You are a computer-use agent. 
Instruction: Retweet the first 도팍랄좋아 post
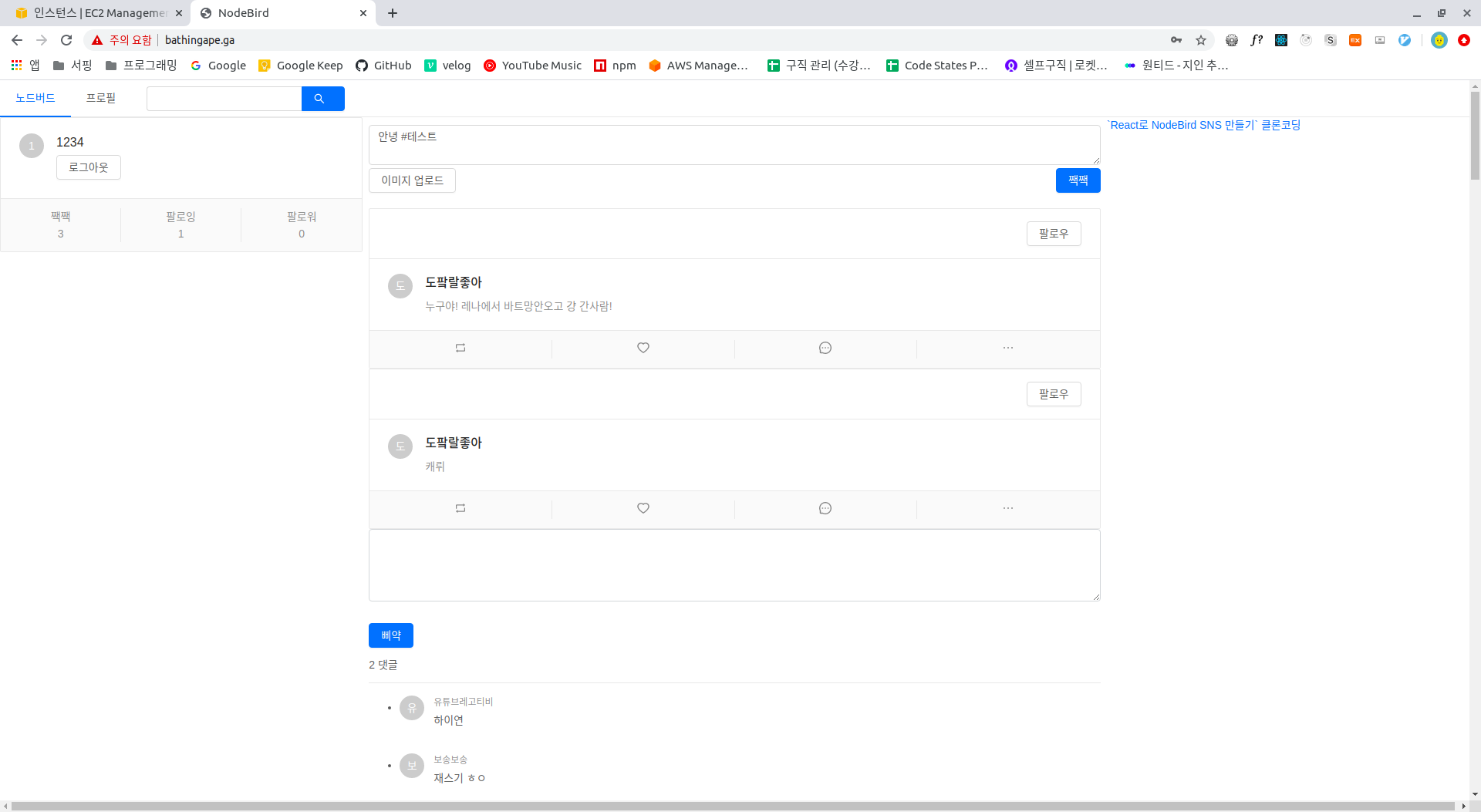(x=460, y=348)
